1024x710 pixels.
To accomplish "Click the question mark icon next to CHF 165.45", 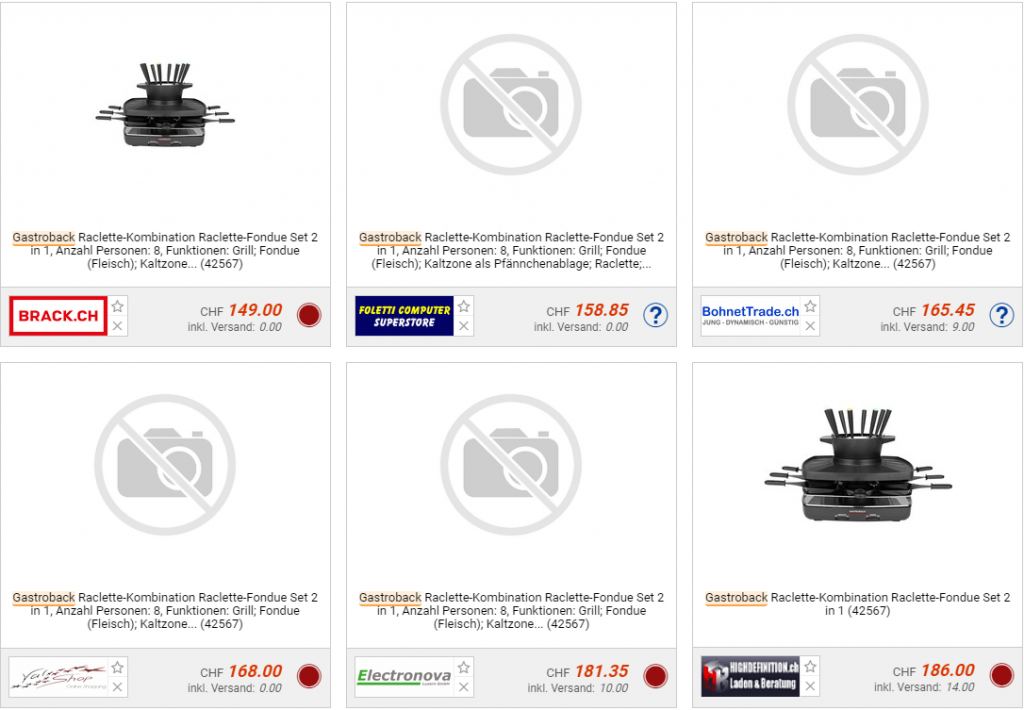I will click(1001, 315).
